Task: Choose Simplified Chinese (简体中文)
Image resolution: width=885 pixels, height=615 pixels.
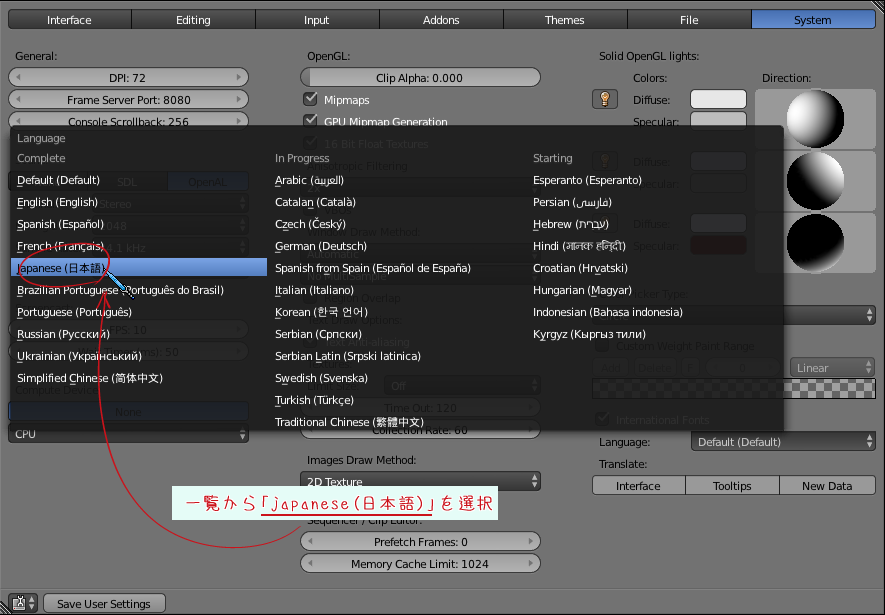Action: click(x=139, y=378)
